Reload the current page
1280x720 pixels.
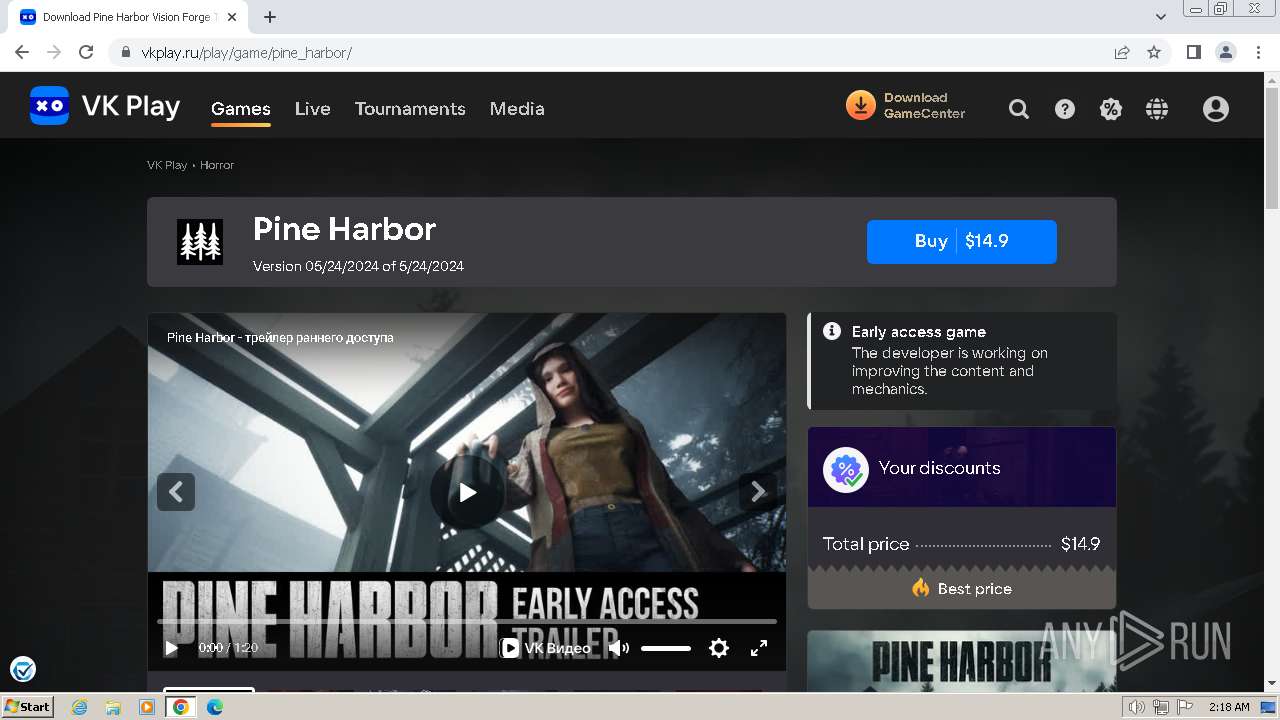click(86, 52)
